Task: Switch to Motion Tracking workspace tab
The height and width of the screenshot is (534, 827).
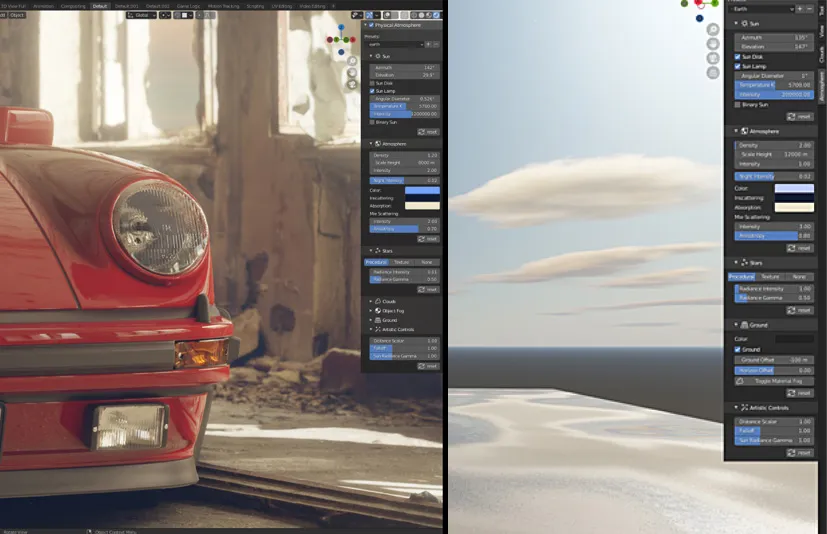Action: 223,6
